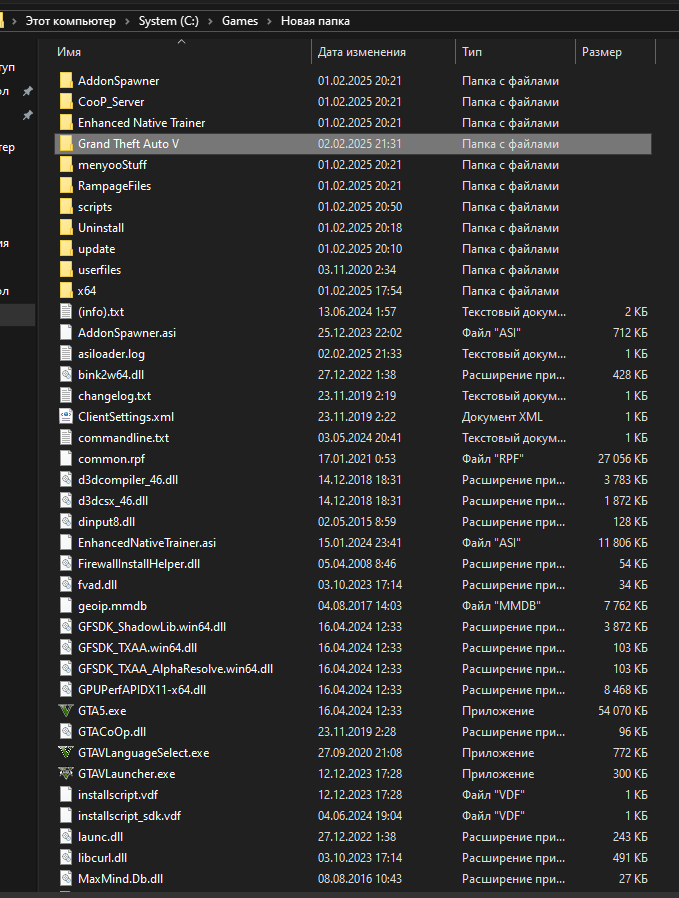The height and width of the screenshot is (898, 679).
Task: Select GPUPerfAPIDX11-x64.dll file name
Action: point(142,690)
